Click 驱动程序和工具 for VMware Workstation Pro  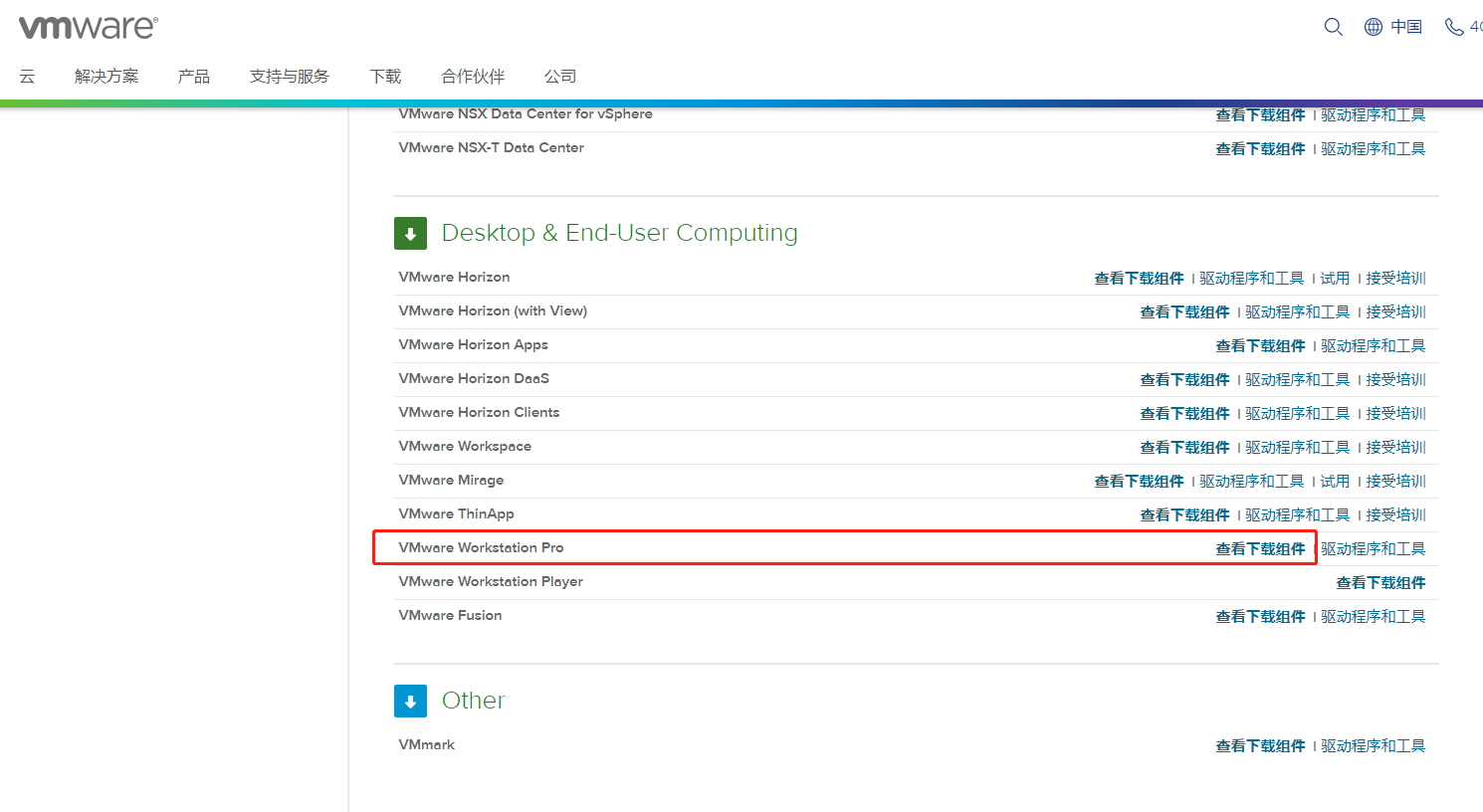[1374, 548]
